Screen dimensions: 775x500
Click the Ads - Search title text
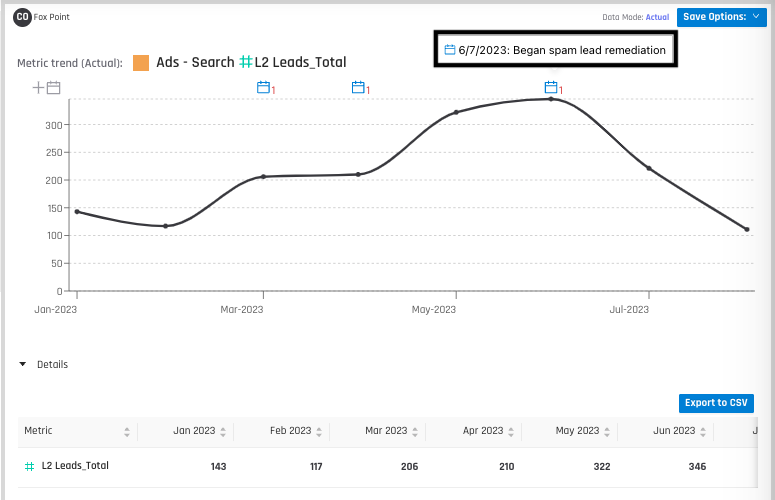tap(195, 62)
